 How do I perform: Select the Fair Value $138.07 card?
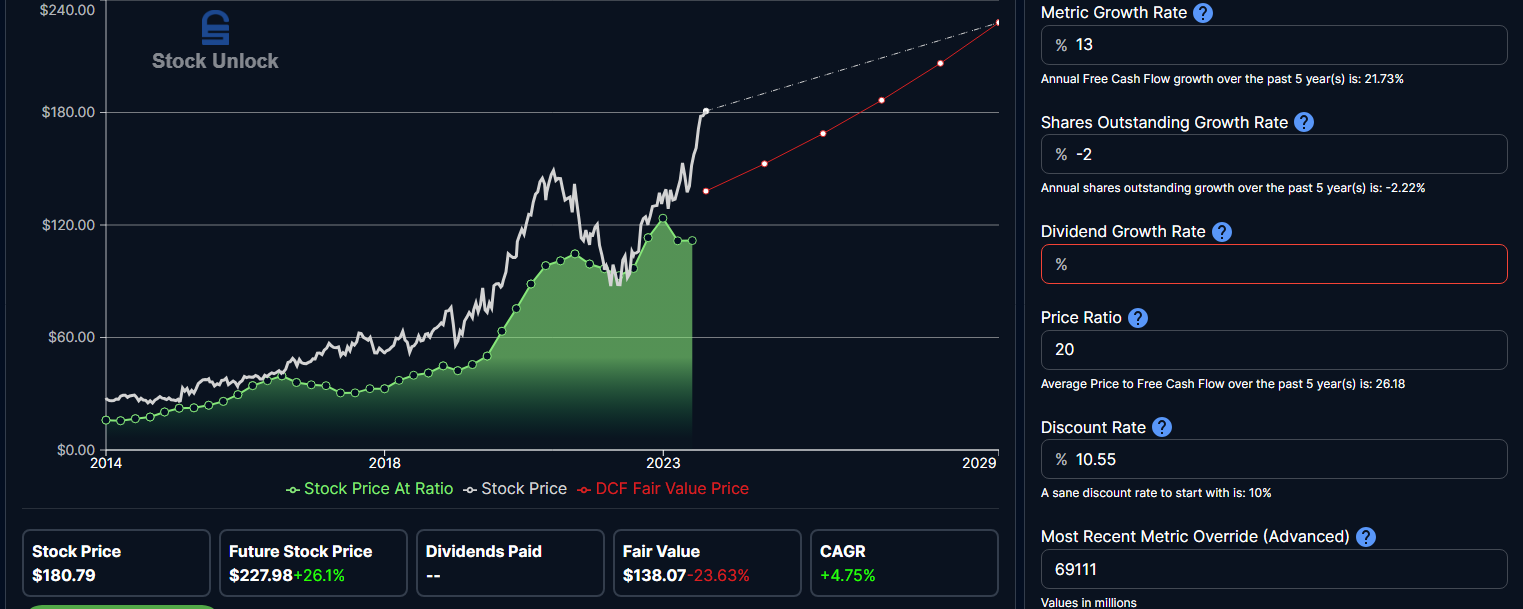pyautogui.click(x=707, y=563)
